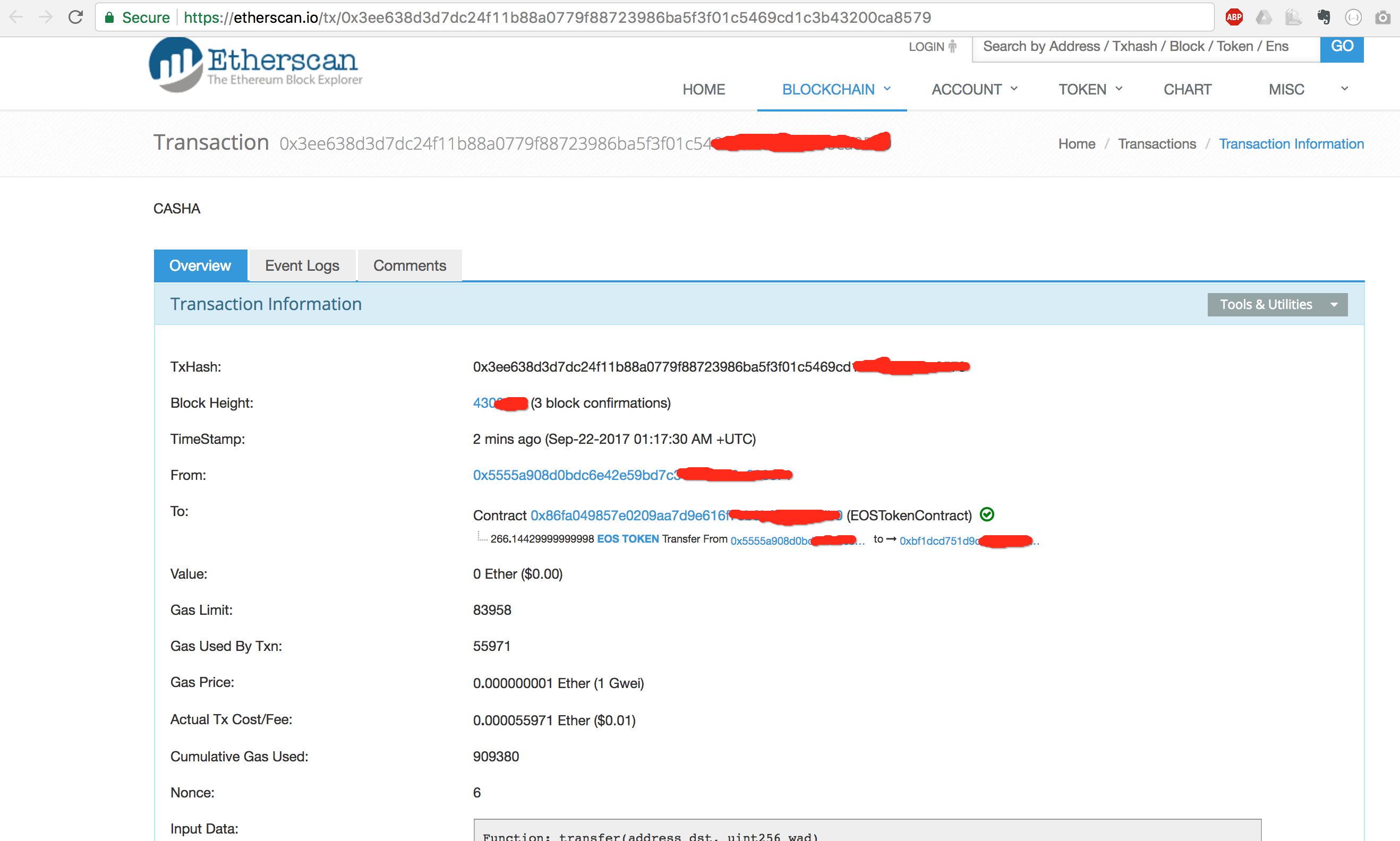Click the Cumulative Gas Used 909380

tap(496, 756)
